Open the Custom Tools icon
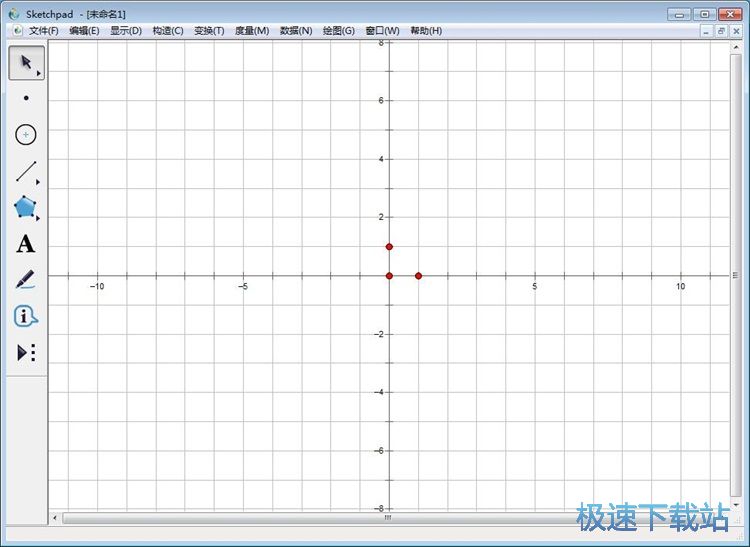750x547 pixels. [26, 352]
